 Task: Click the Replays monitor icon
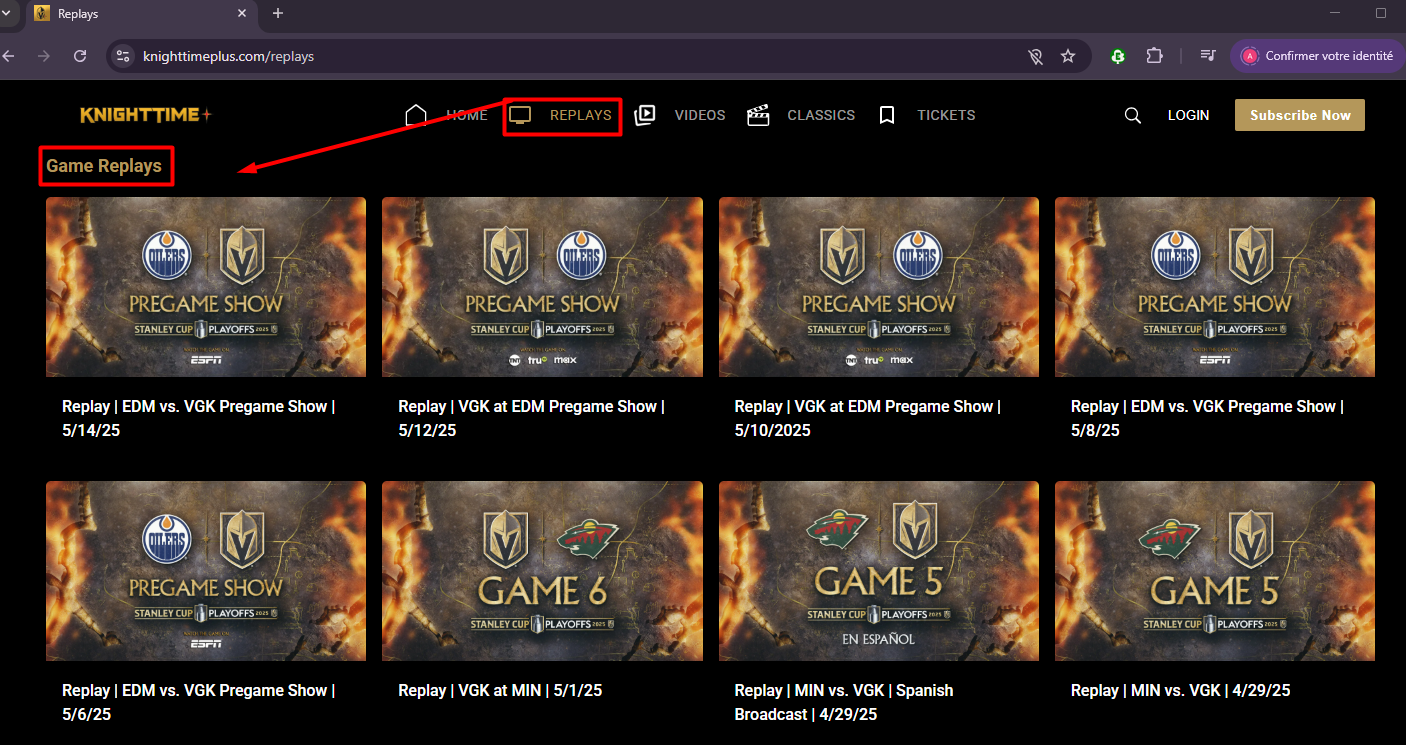click(519, 115)
